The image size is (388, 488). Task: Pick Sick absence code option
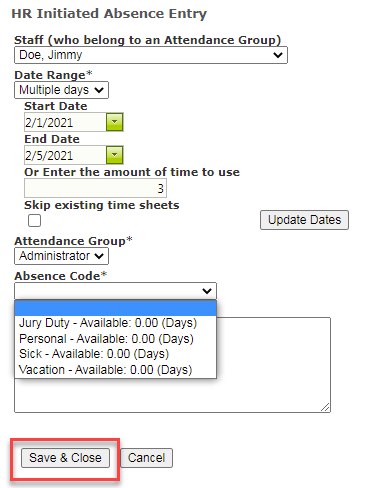[115, 354]
